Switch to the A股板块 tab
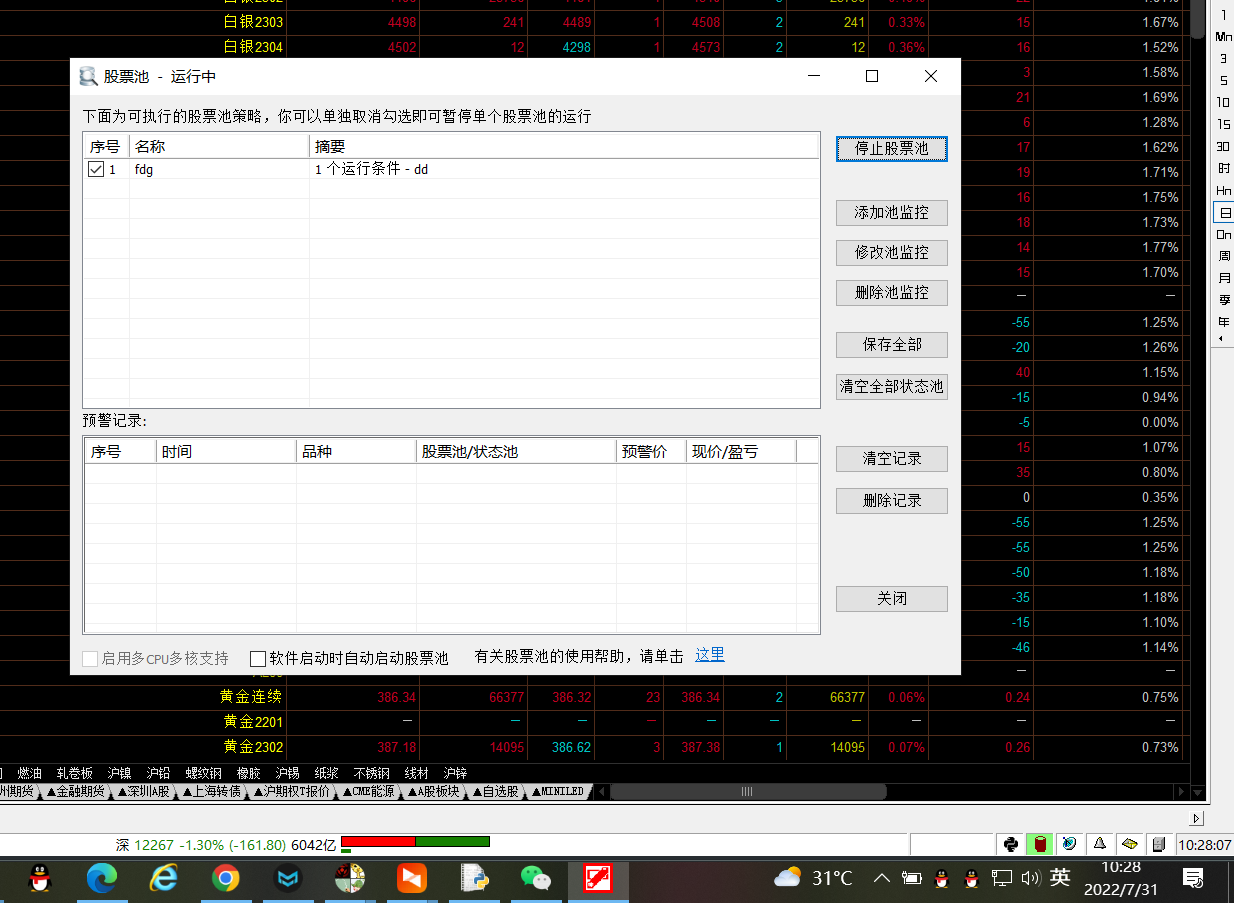 (433, 791)
